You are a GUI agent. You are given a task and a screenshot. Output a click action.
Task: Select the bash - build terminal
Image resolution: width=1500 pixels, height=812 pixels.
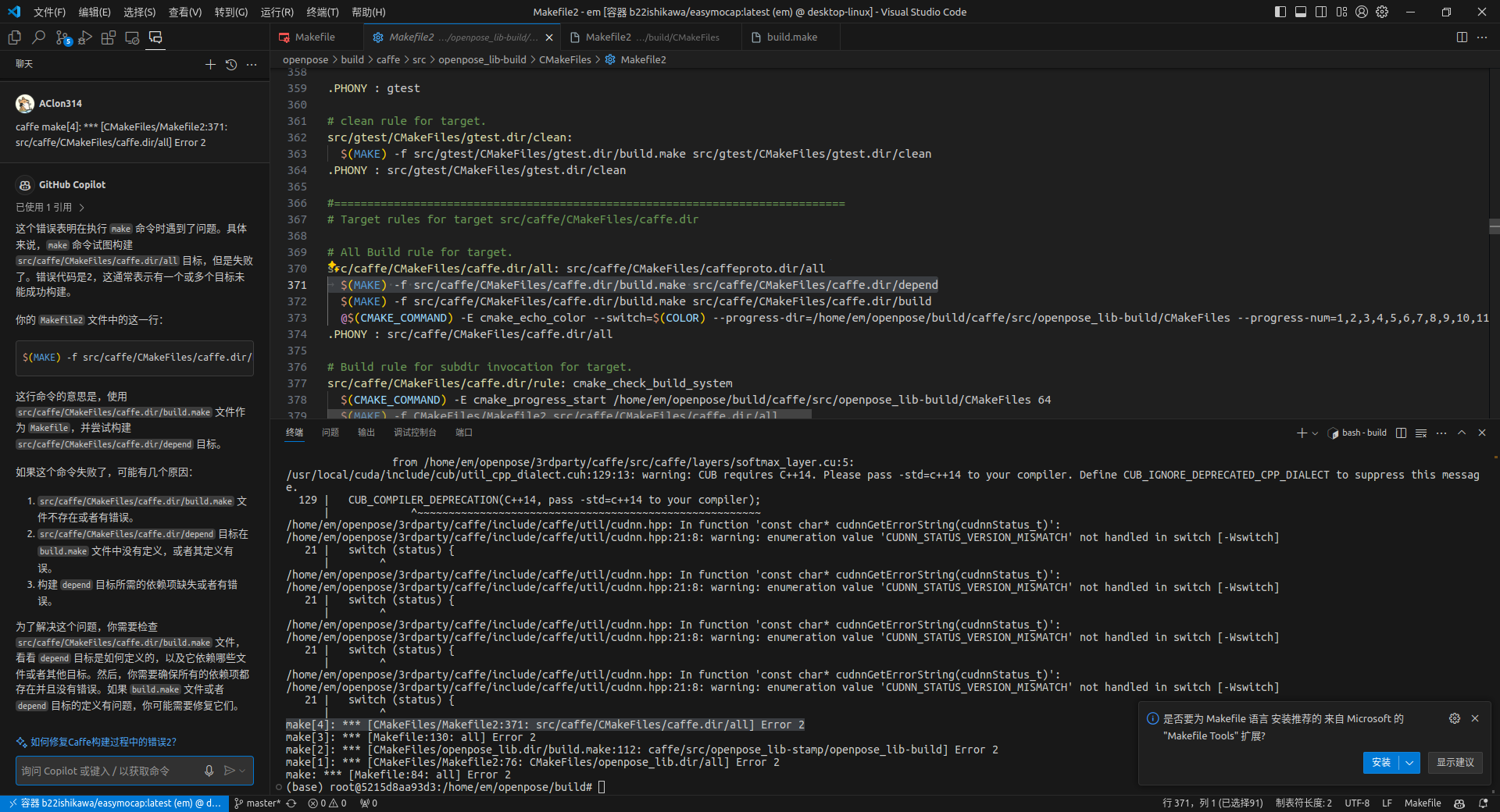pos(1358,433)
